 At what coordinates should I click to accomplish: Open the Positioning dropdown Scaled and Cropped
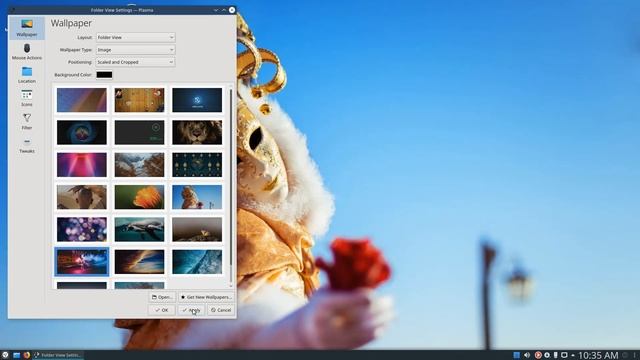click(136, 62)
